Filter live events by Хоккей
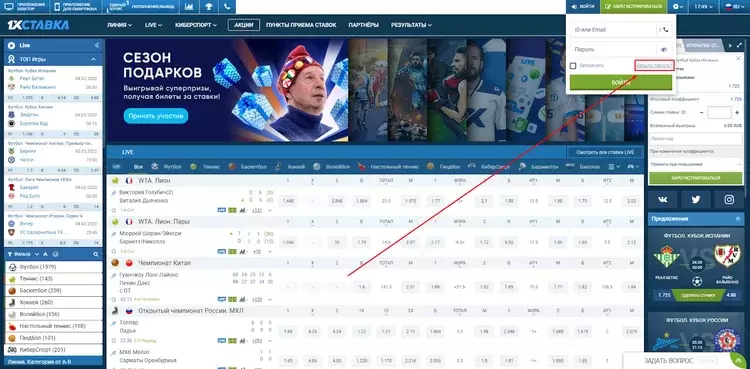 [290, 167]
